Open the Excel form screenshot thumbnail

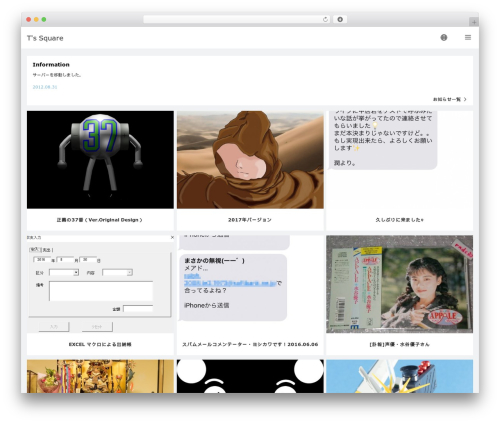click(x=100, y=284)
